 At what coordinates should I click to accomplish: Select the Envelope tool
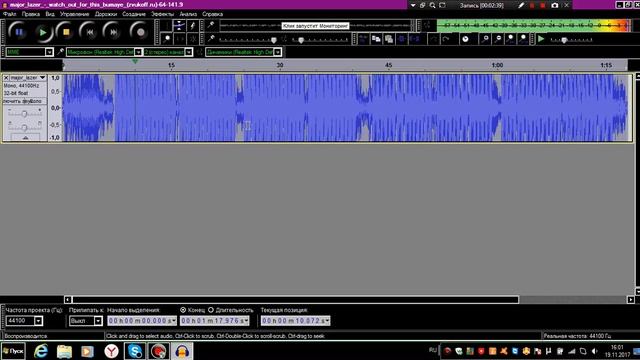pos(179,26)
